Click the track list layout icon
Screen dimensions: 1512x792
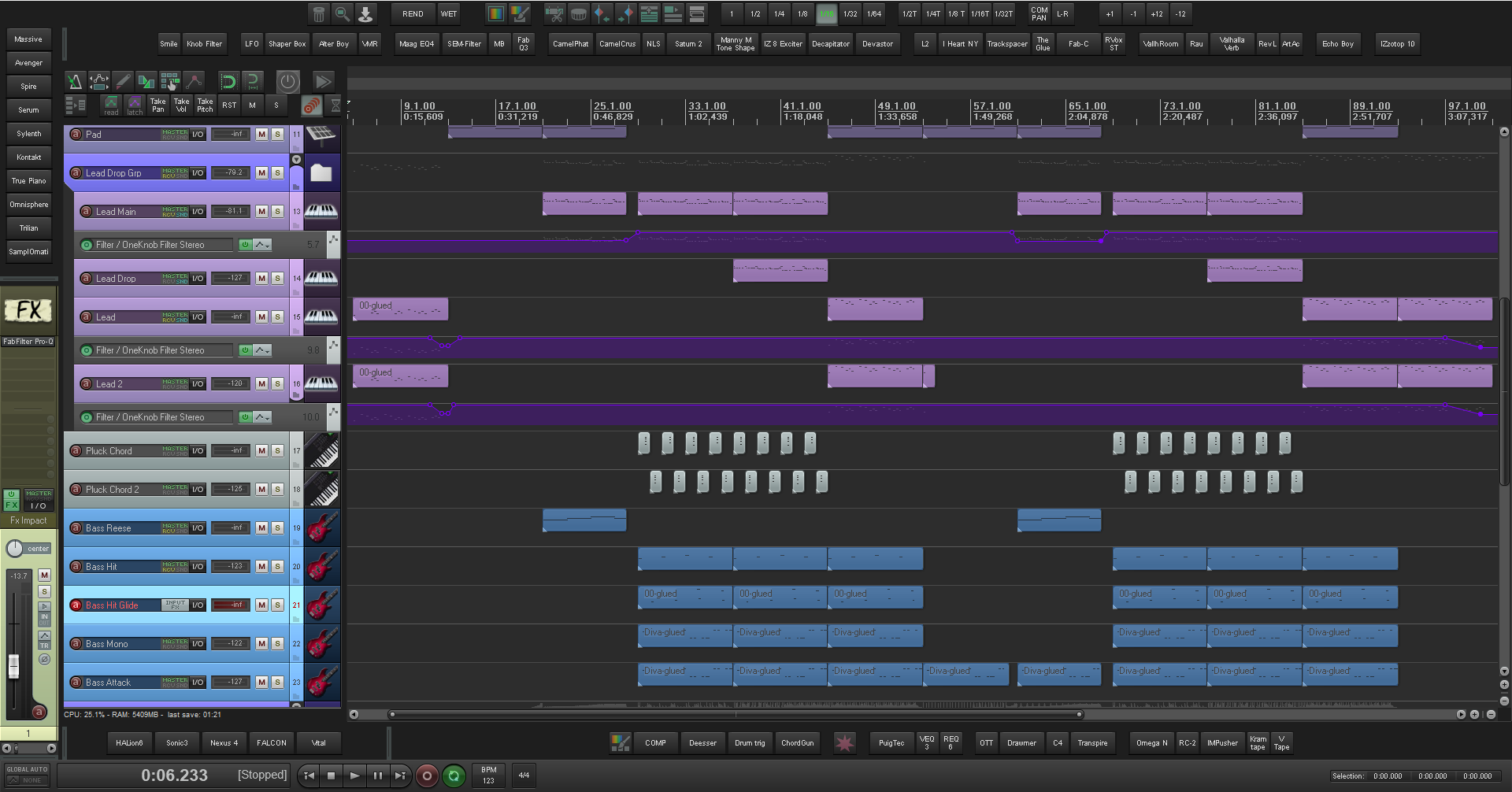pyautogui.click(x=76, y=105)
